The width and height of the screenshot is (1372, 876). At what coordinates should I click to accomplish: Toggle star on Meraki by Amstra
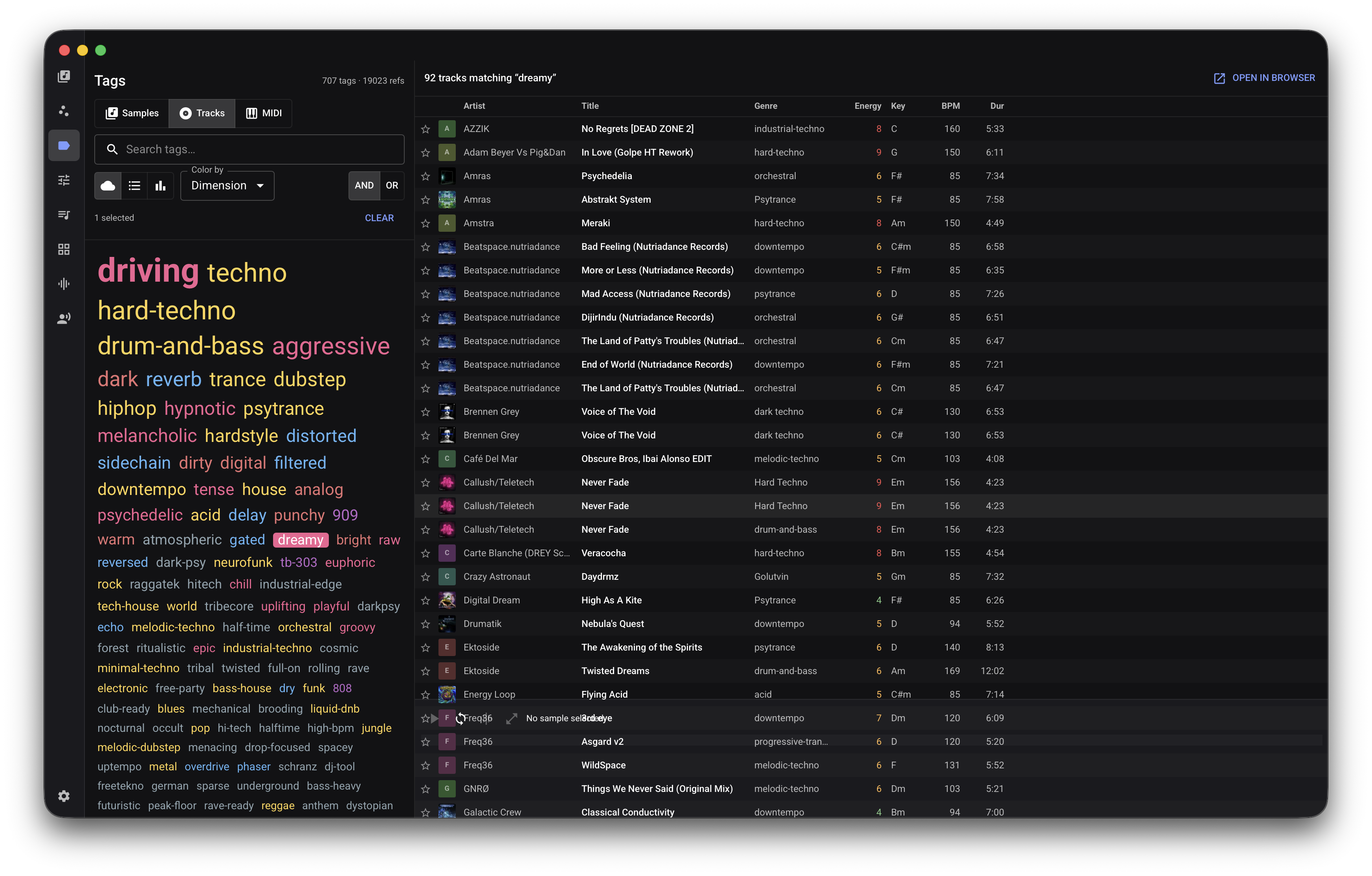tap(425, 223)
